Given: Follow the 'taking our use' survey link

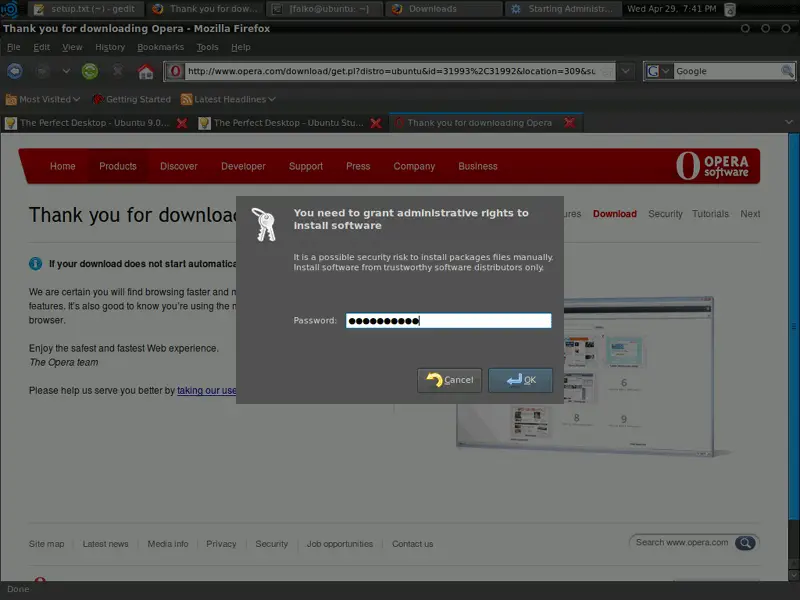Looking at the screenshot, I should click(x=207, y=390).
